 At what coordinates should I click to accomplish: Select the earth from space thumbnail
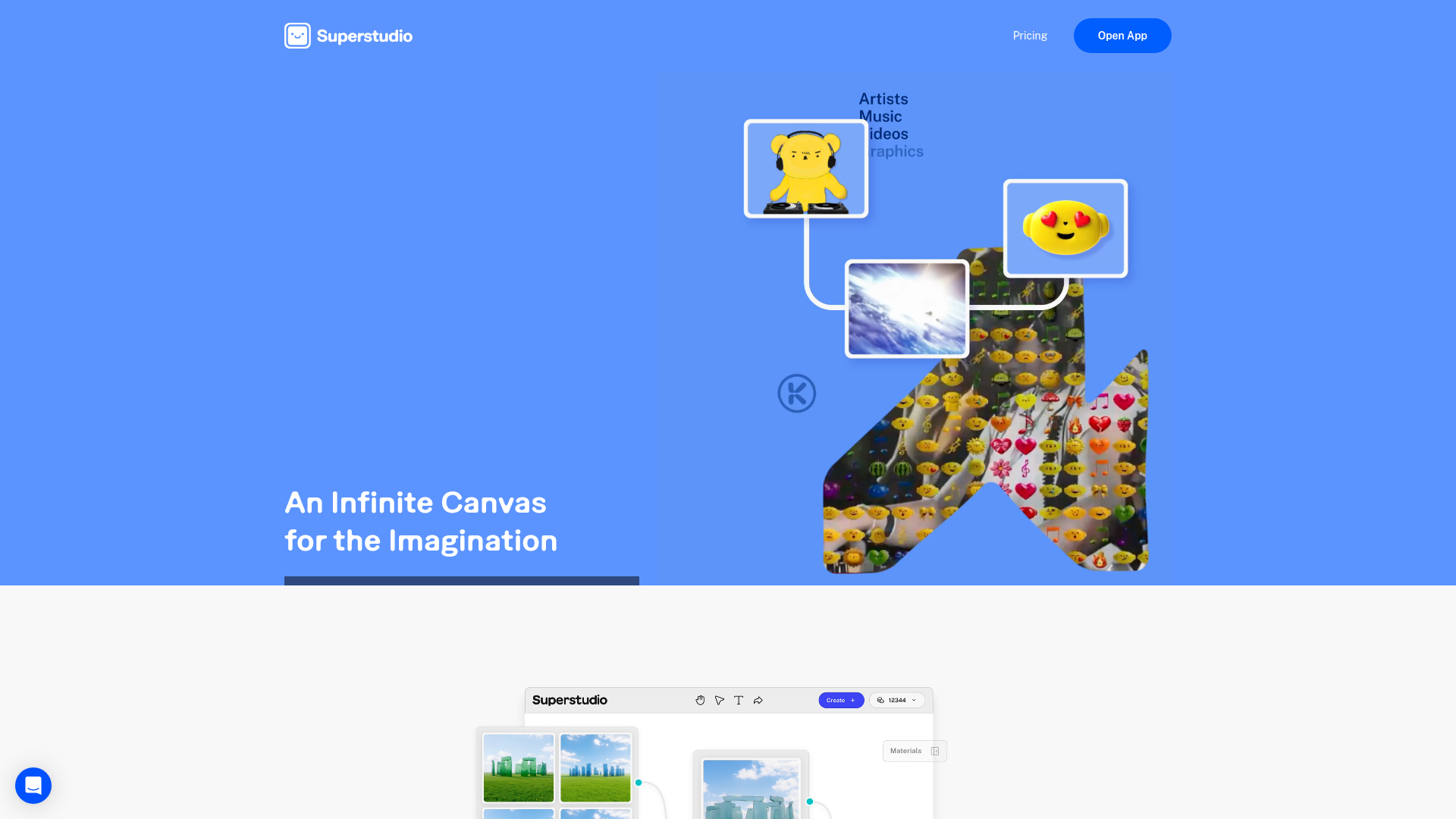(907, 309)
